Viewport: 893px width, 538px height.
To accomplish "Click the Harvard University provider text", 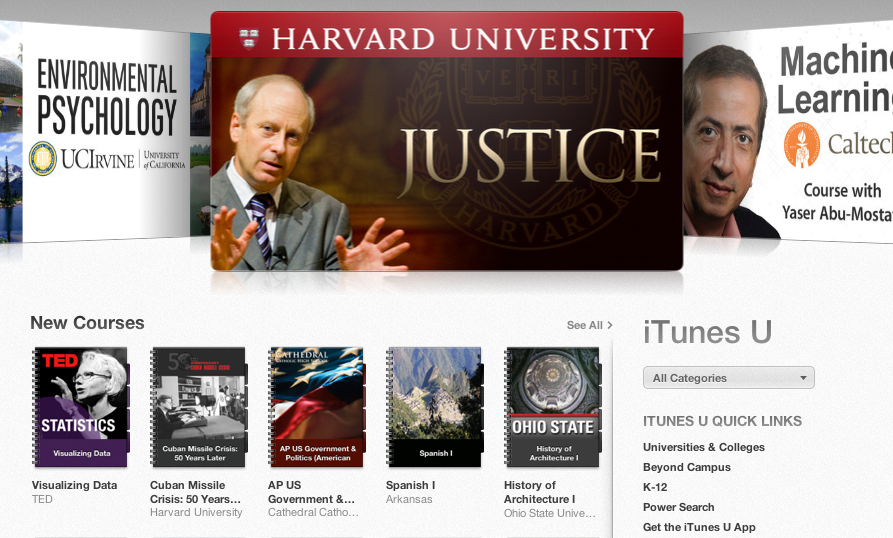I will pyautogui.click(x=196, y=512).
